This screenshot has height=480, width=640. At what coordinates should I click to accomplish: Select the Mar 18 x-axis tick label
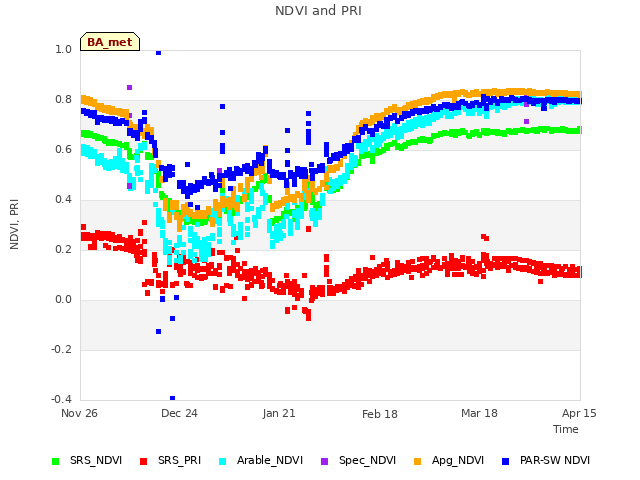click(479, 413)
